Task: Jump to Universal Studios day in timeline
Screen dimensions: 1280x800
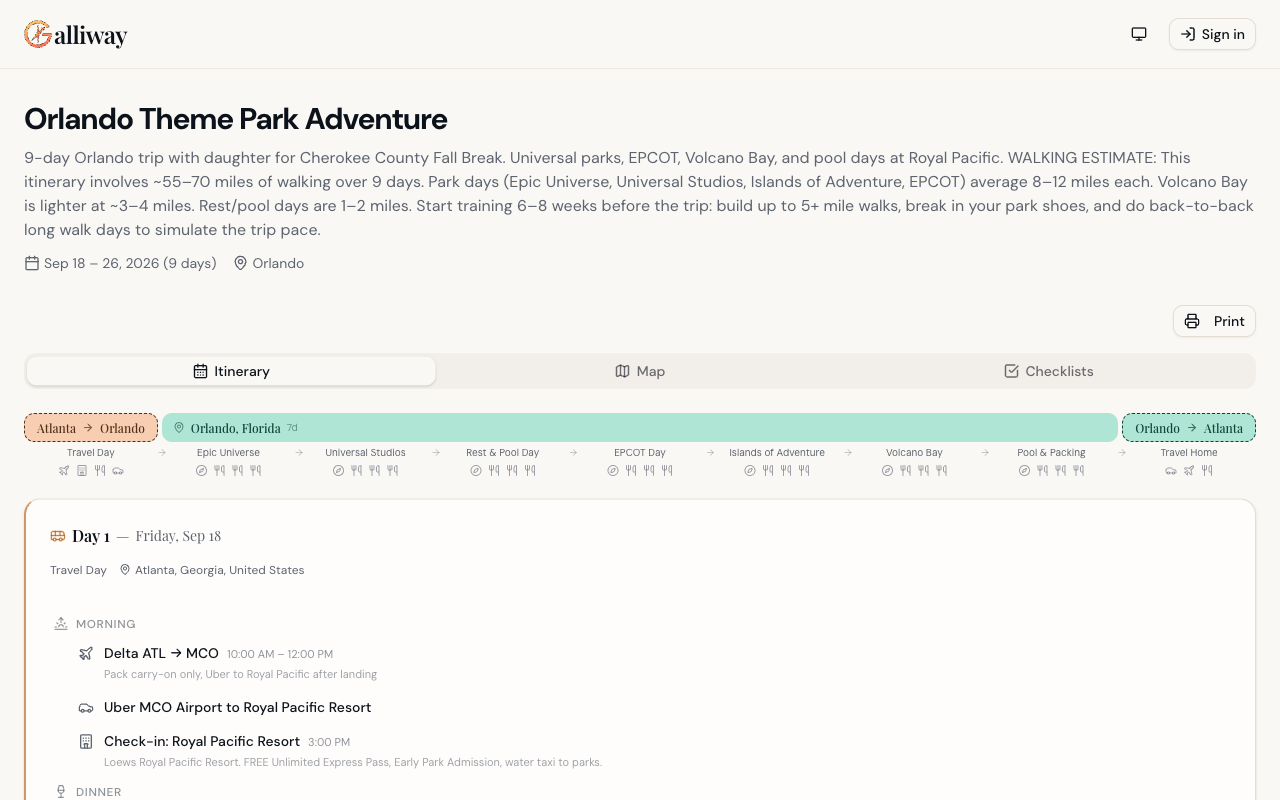Action: 365,453
